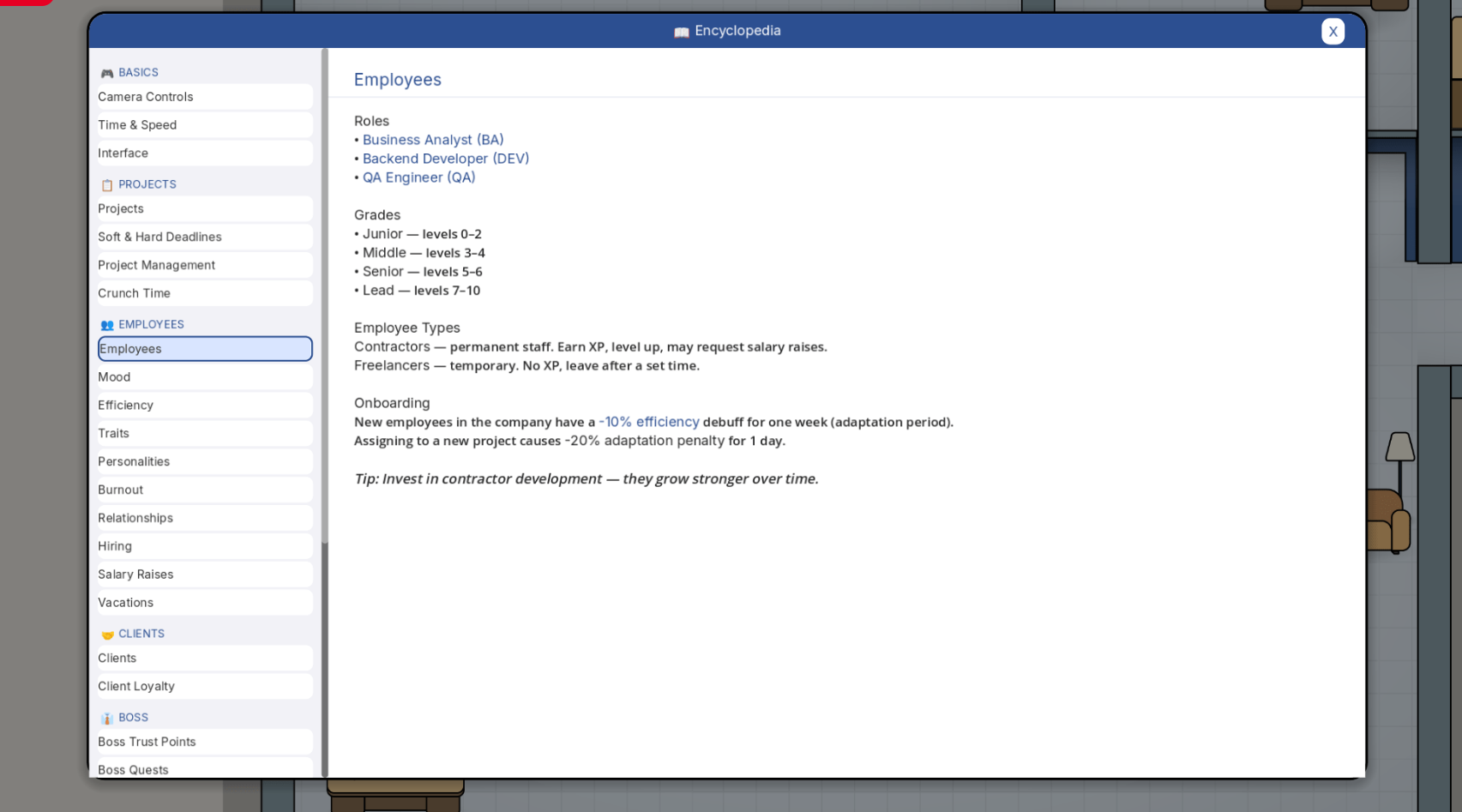This screenshot has width=1462, height=812.
Task: Click the gamepad icon next to BASICS
Action: 107,74
